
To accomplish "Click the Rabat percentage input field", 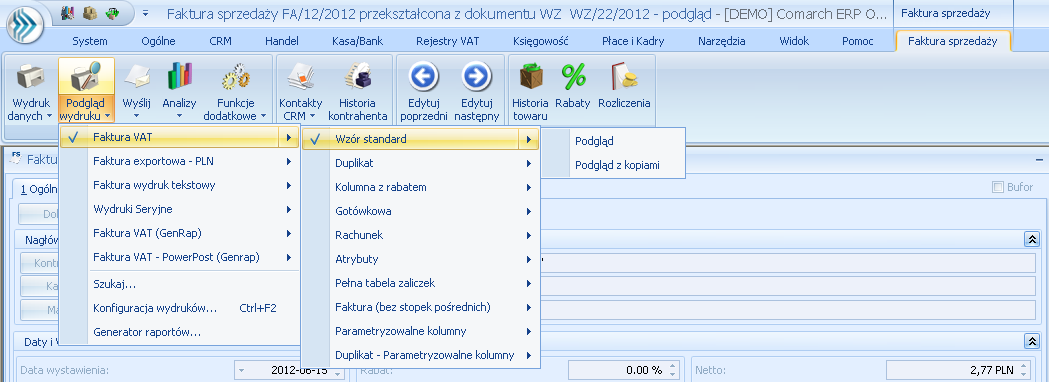I will click(x=624, y=370).
